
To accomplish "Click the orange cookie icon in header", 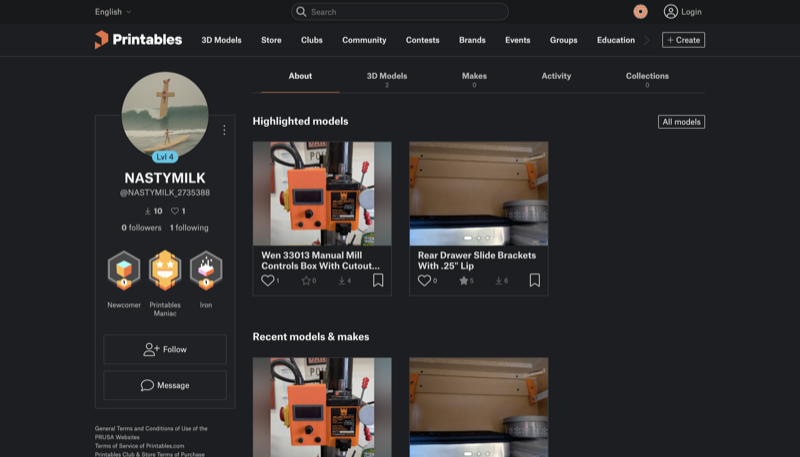I will tap(640, 12).
